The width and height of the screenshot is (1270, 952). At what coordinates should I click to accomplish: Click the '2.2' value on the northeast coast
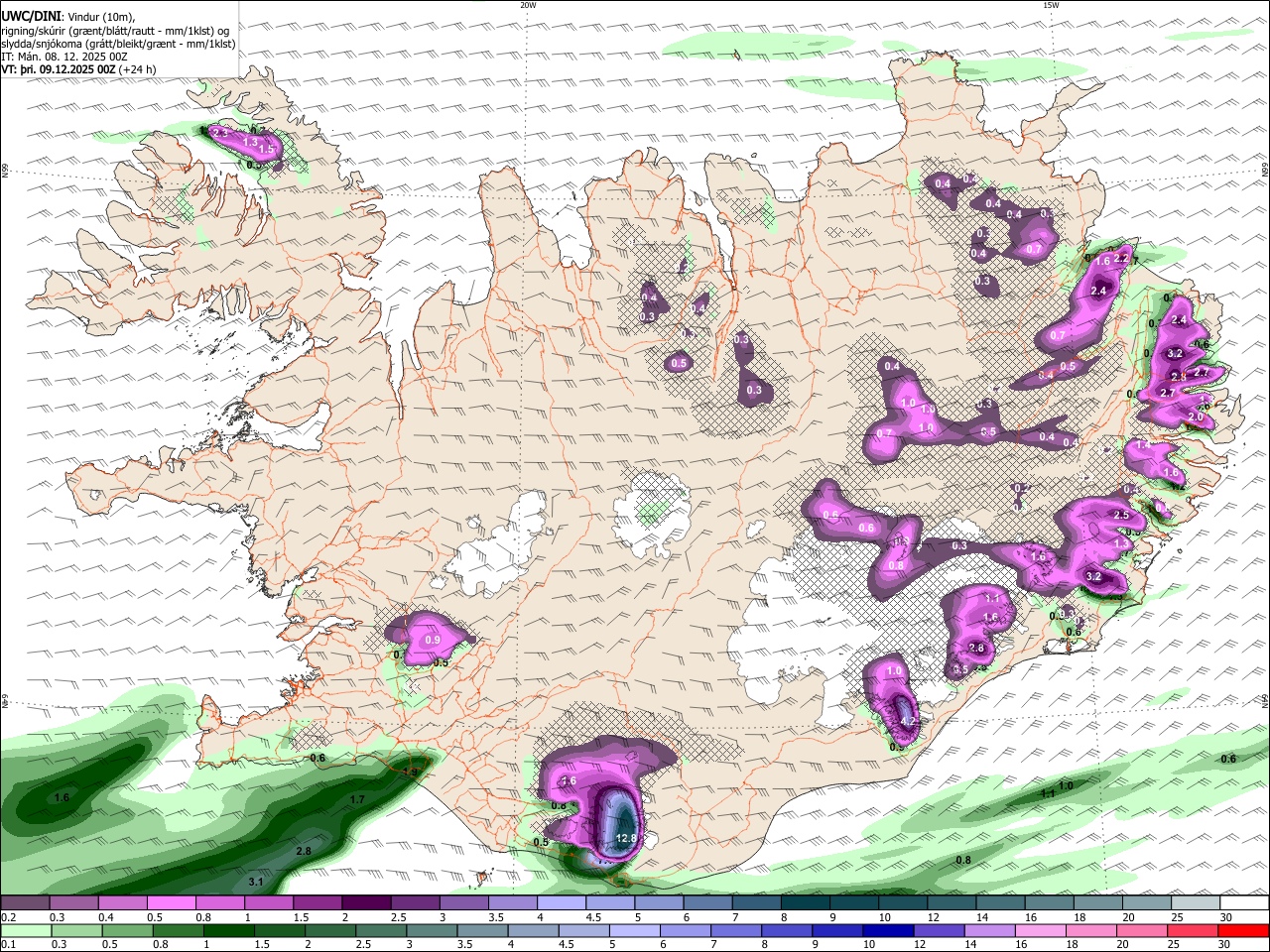click(1122, 258)
